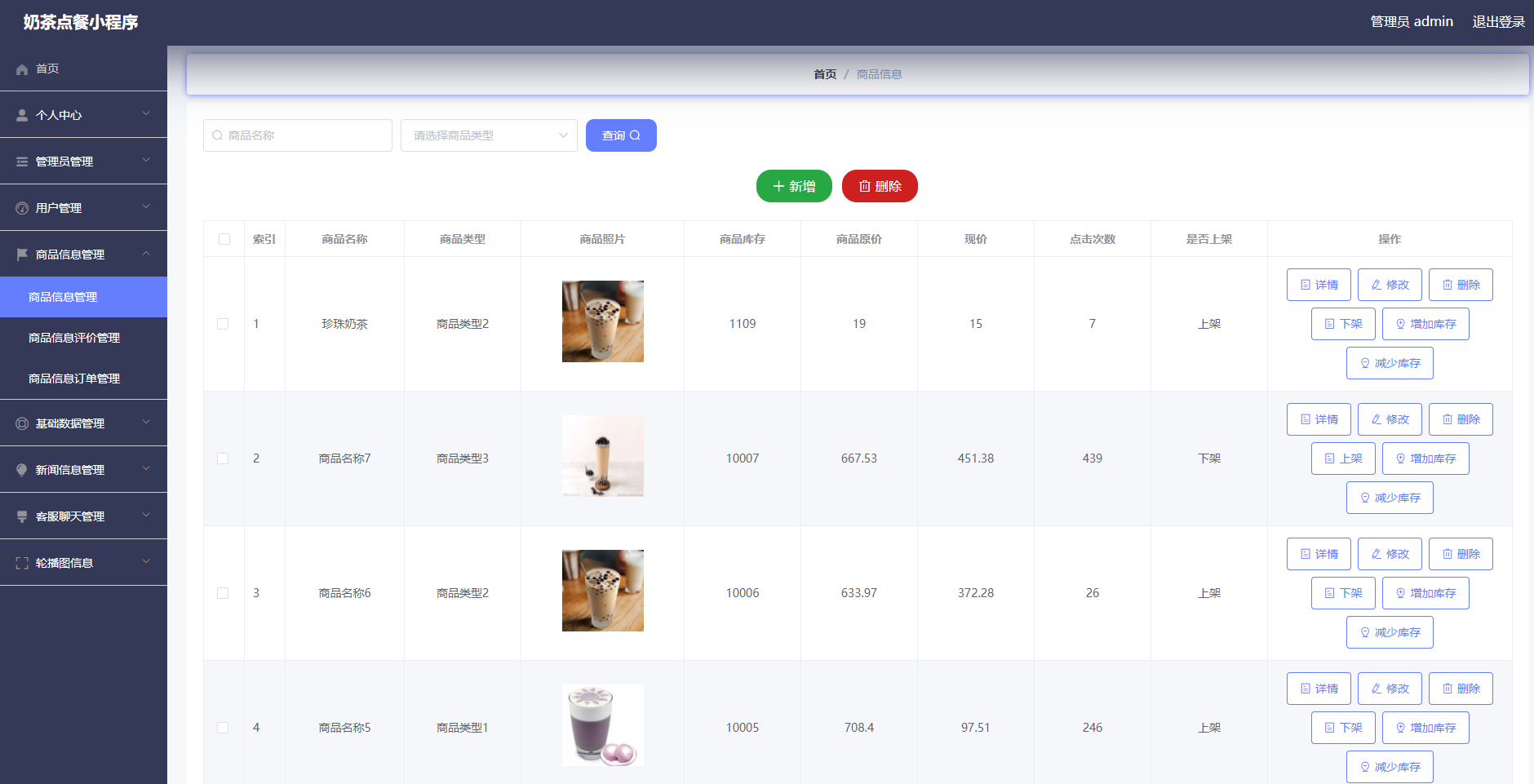Select the 首页 home icon in sidebar
Image resolution: width=1534 pixels, height=784 pixels.
coord(22,69)
